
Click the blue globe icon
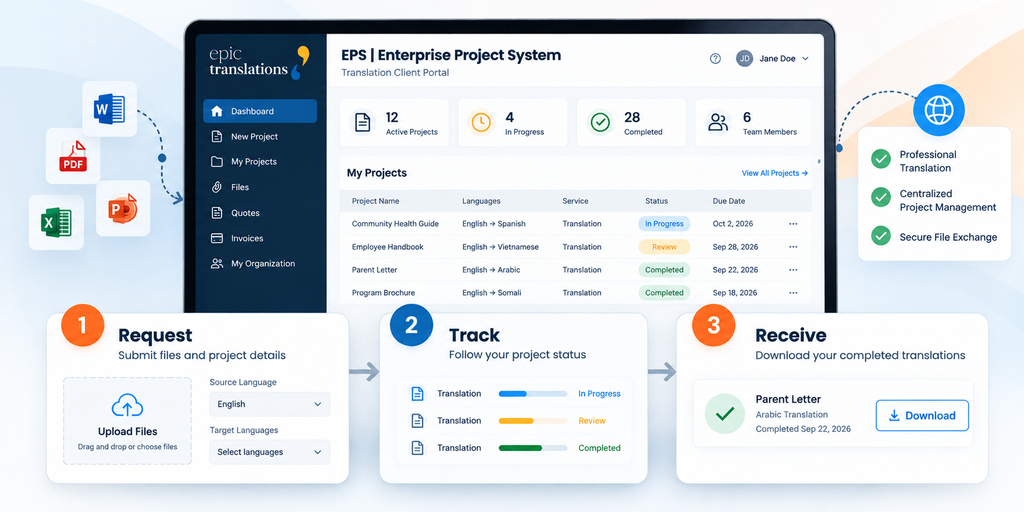(x=938, y=110)
